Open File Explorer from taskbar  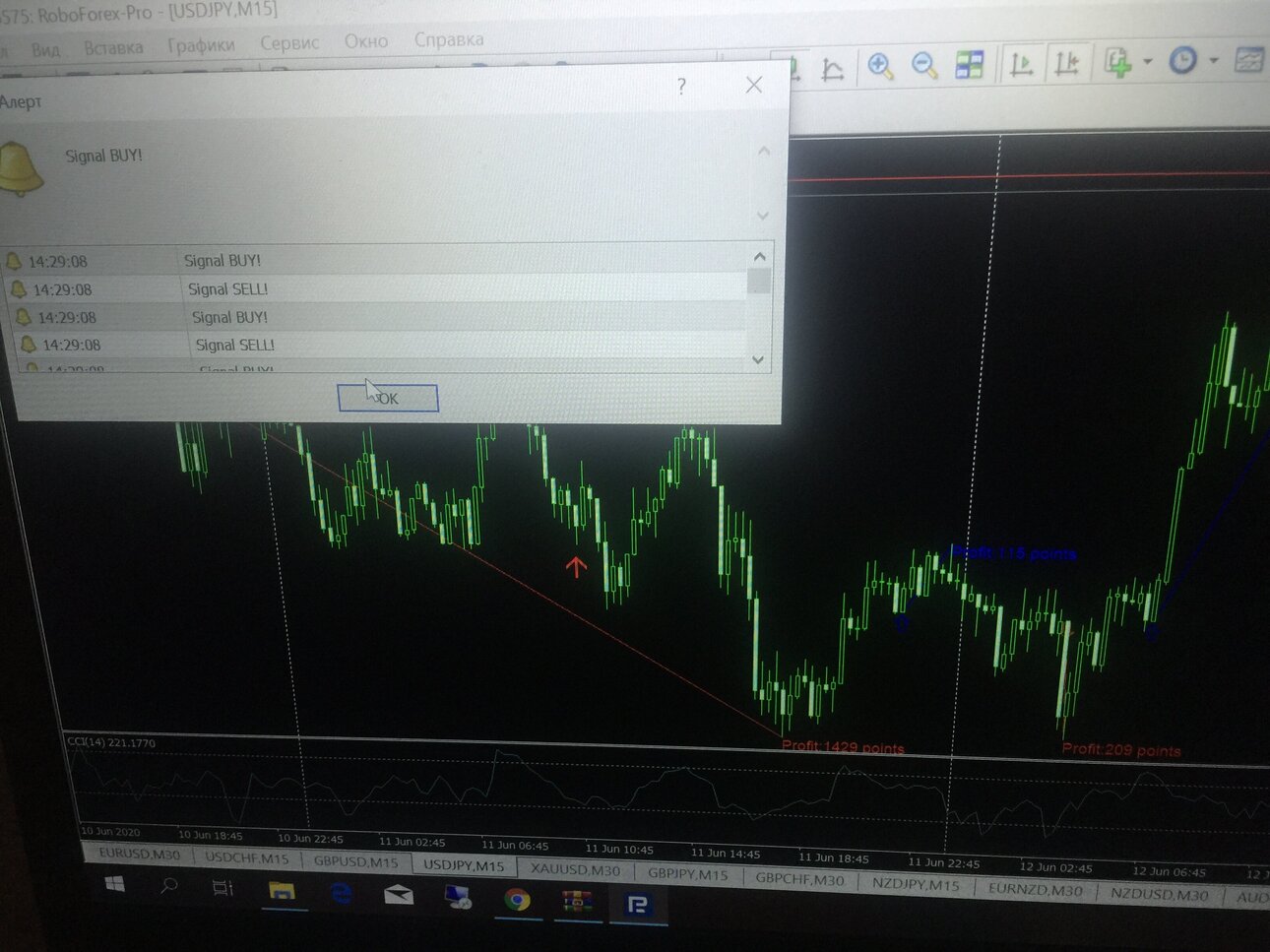tap(282, 892)
